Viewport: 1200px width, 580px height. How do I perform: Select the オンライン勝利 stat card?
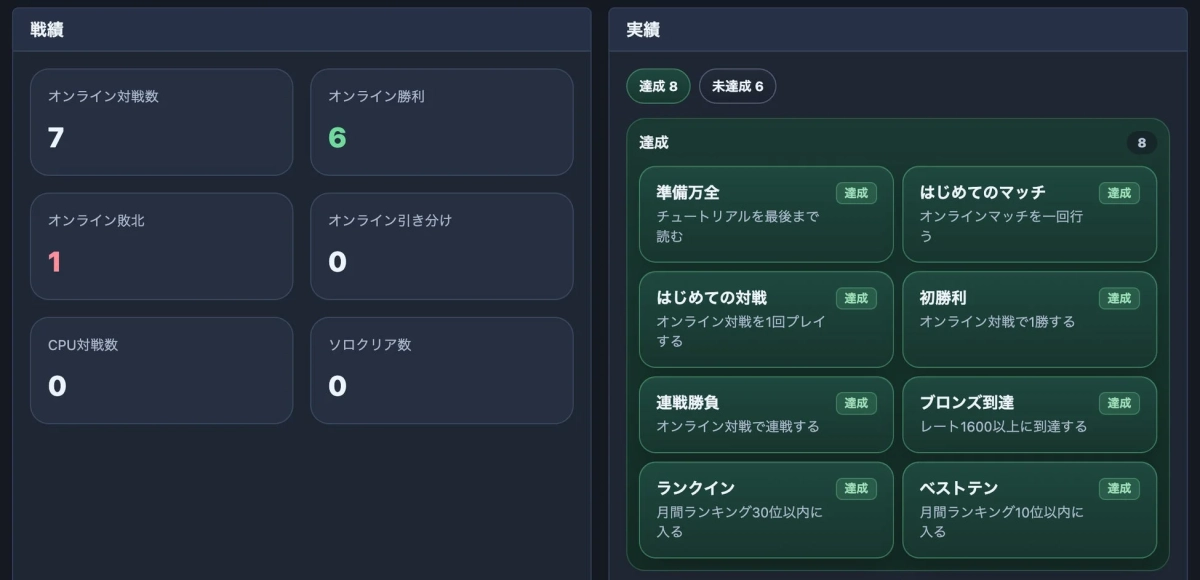click(x=441, y=122)
